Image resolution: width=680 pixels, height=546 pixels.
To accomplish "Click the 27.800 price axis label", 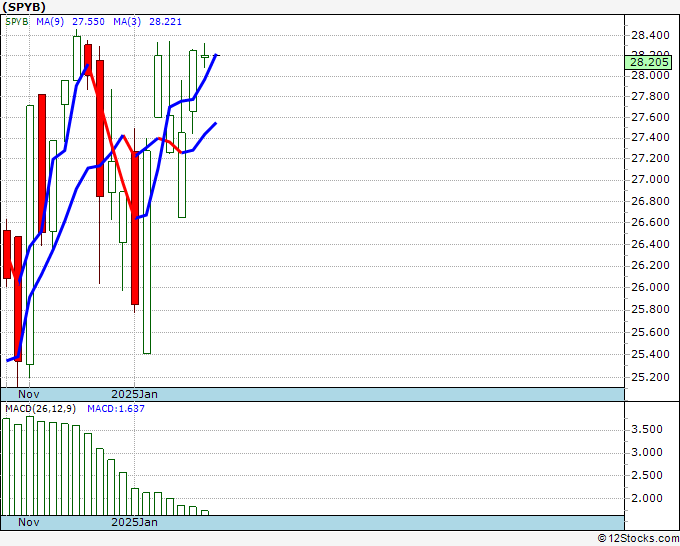I will tap(650, 96).
